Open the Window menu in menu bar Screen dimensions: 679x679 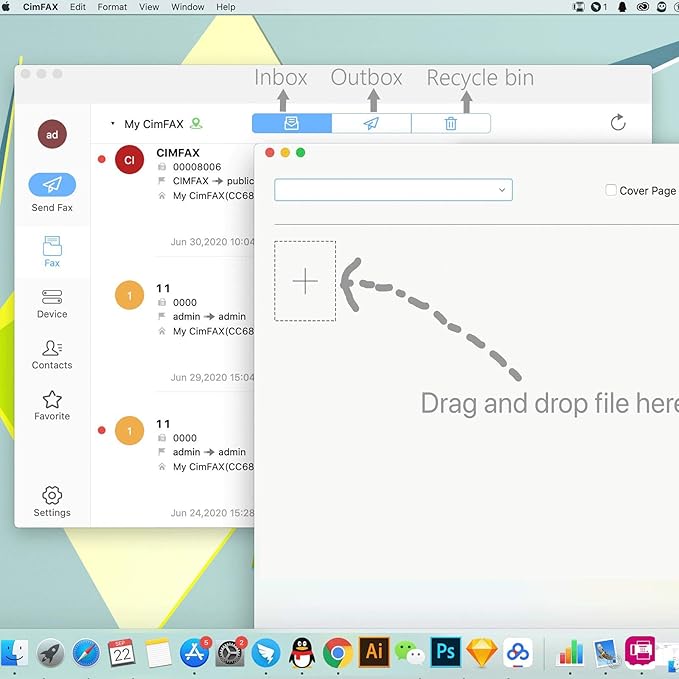pos(188,7)
